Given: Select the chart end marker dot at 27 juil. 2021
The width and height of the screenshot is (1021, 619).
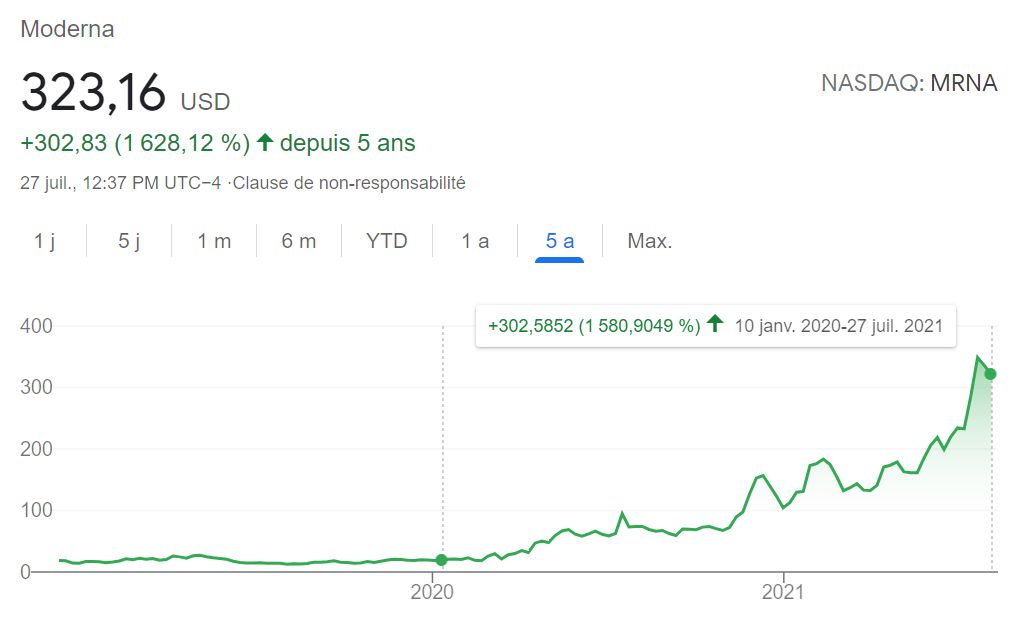Looking at the screenshot, I should pyautogui.click(x=990, y=374).
